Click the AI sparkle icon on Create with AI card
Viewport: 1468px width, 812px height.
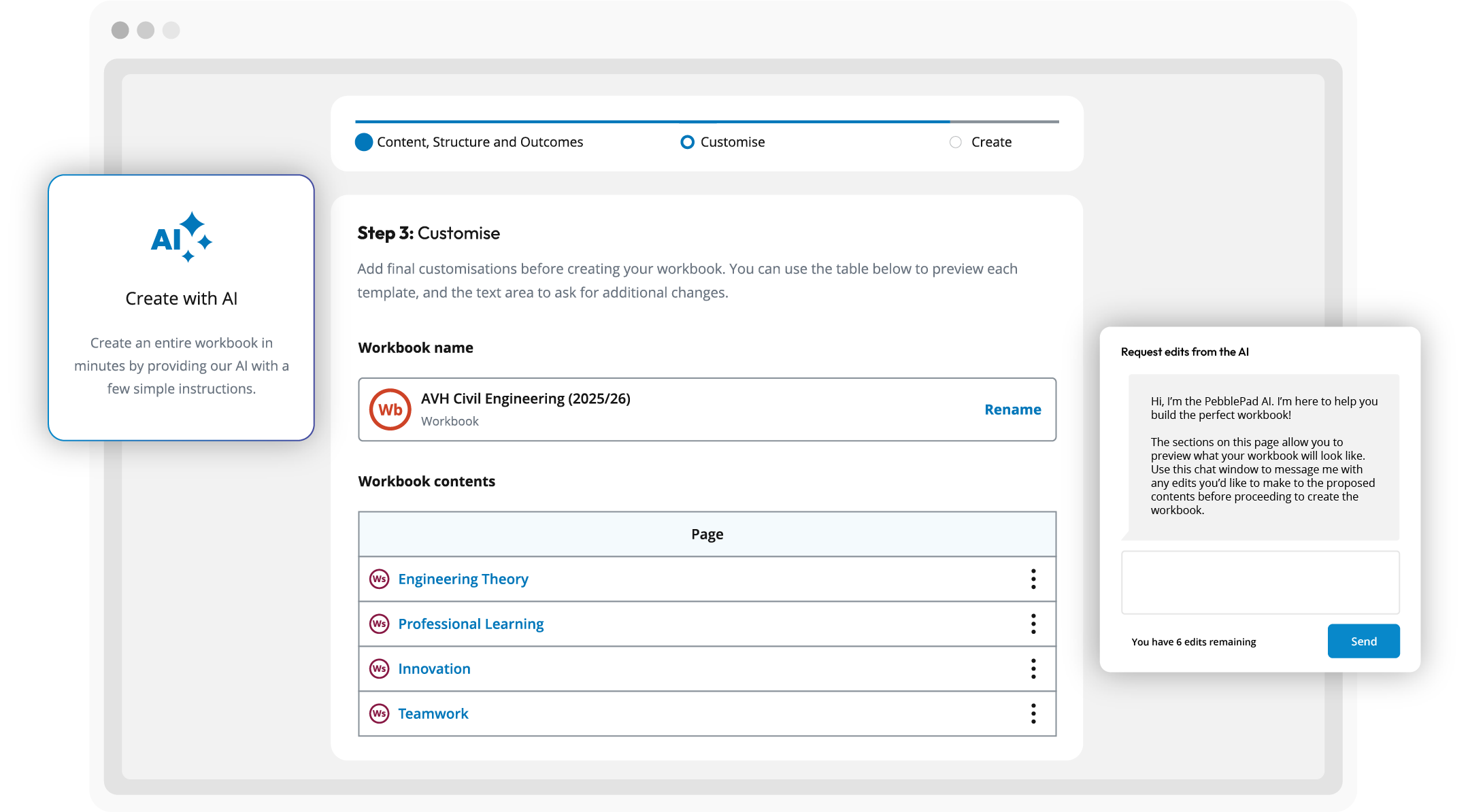(181, 237)
